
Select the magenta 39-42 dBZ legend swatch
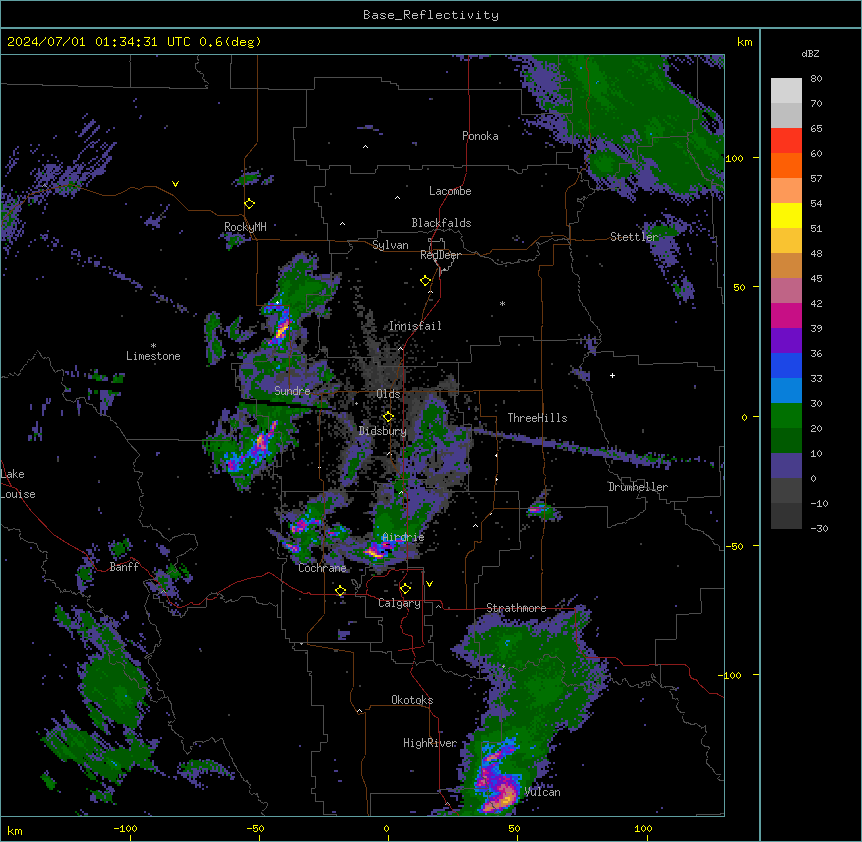click(786, 315)
